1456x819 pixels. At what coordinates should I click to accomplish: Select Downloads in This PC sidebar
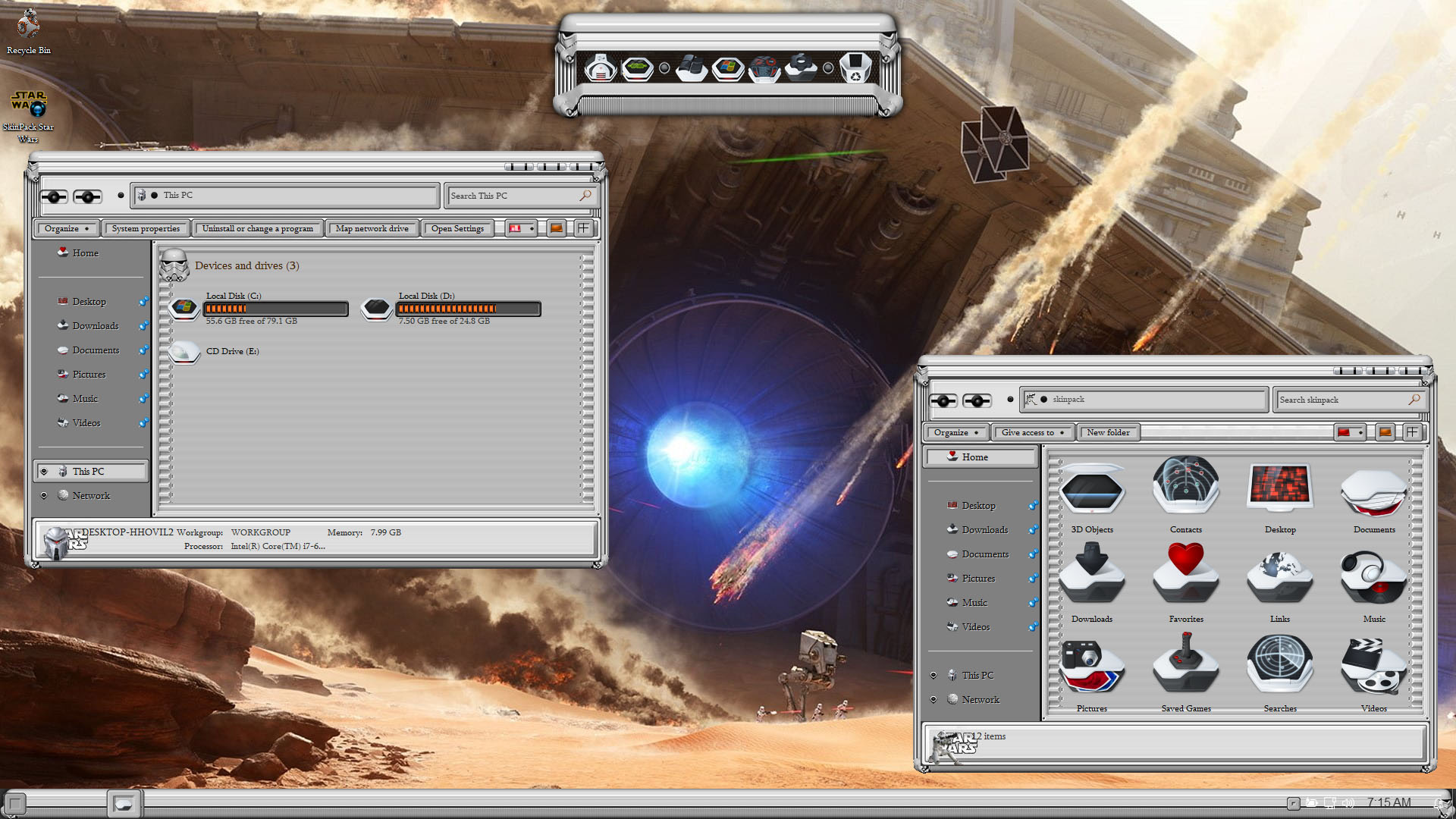point(95,325)
